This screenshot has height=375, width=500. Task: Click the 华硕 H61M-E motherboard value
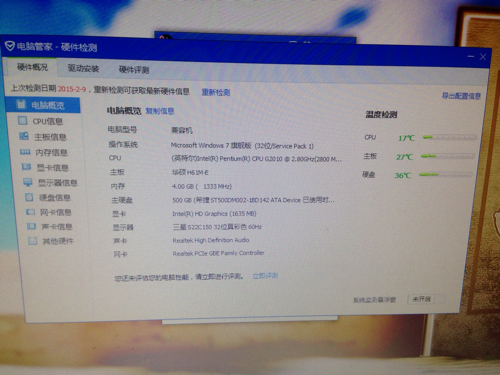coord(190,173)
